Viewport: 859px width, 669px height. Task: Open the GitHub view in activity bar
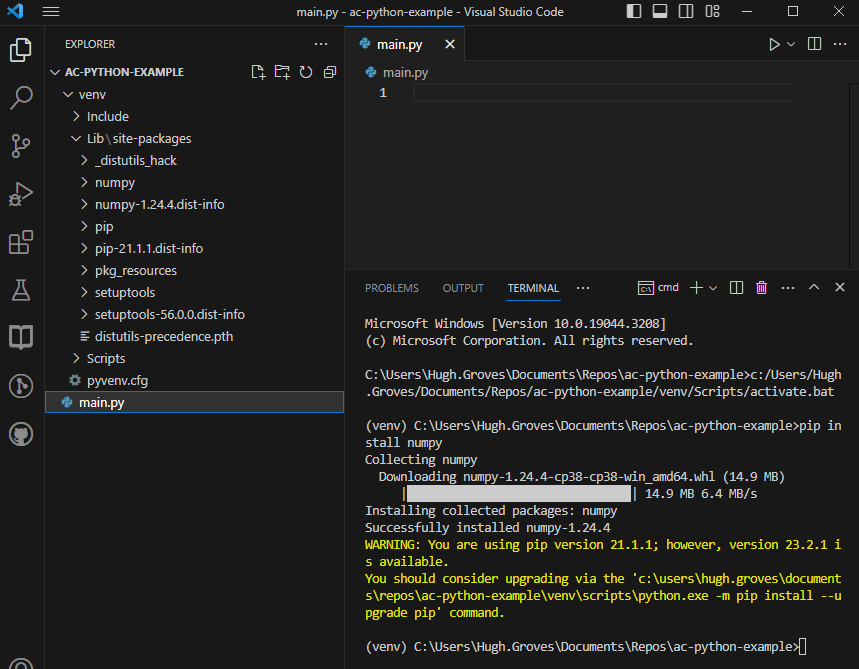click(21, 434)
